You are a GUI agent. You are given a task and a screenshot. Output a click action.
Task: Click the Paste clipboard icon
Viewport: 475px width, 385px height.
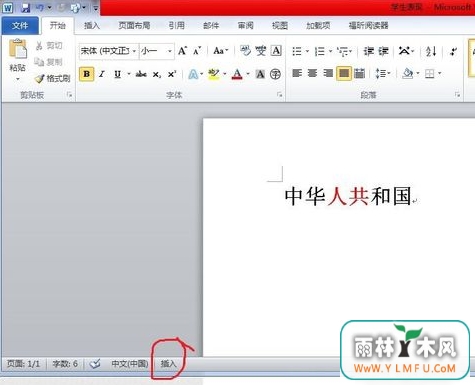click(x=17, y=49)
